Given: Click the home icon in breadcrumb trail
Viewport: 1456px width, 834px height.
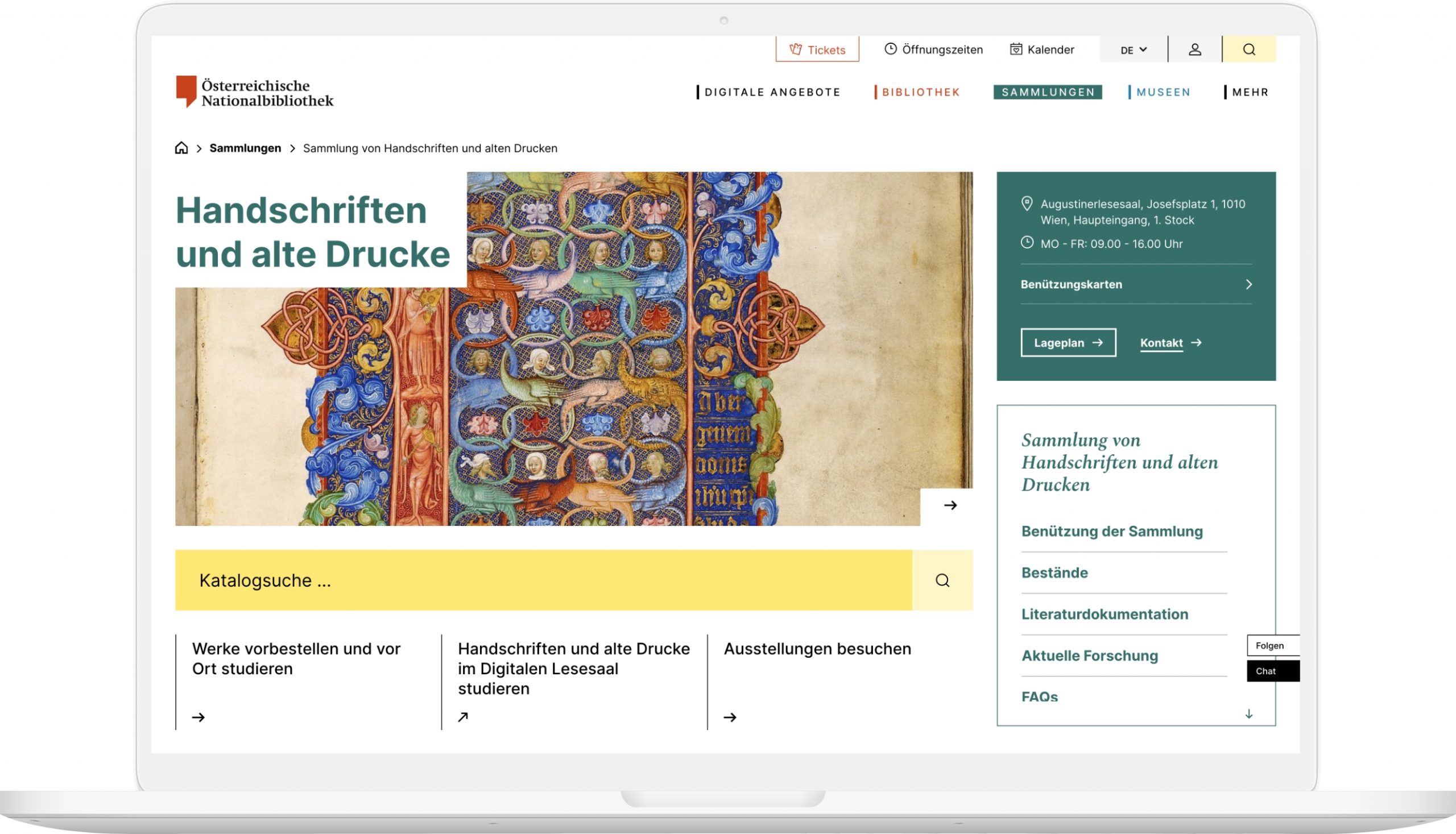Looking at the screenshot, I should 181,148.
